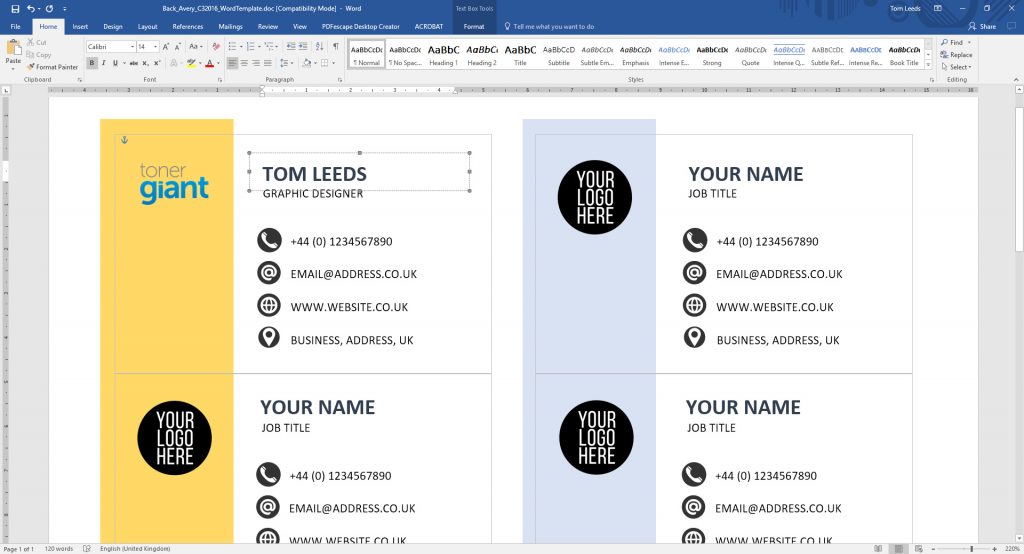1024x554 pixels.
Task: Click Grow Font icon
Action: coord(166,46)
